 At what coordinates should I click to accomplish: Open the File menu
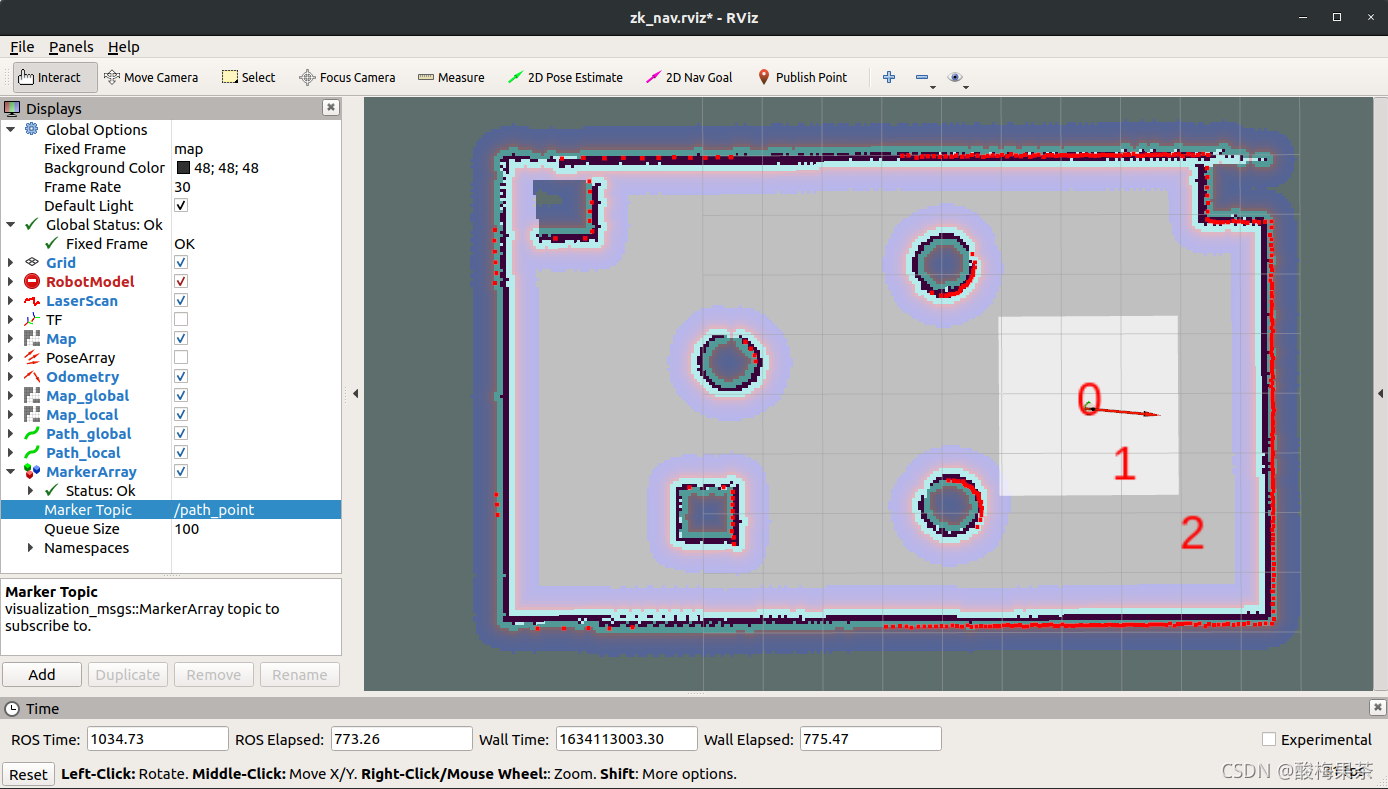(22, 47)
